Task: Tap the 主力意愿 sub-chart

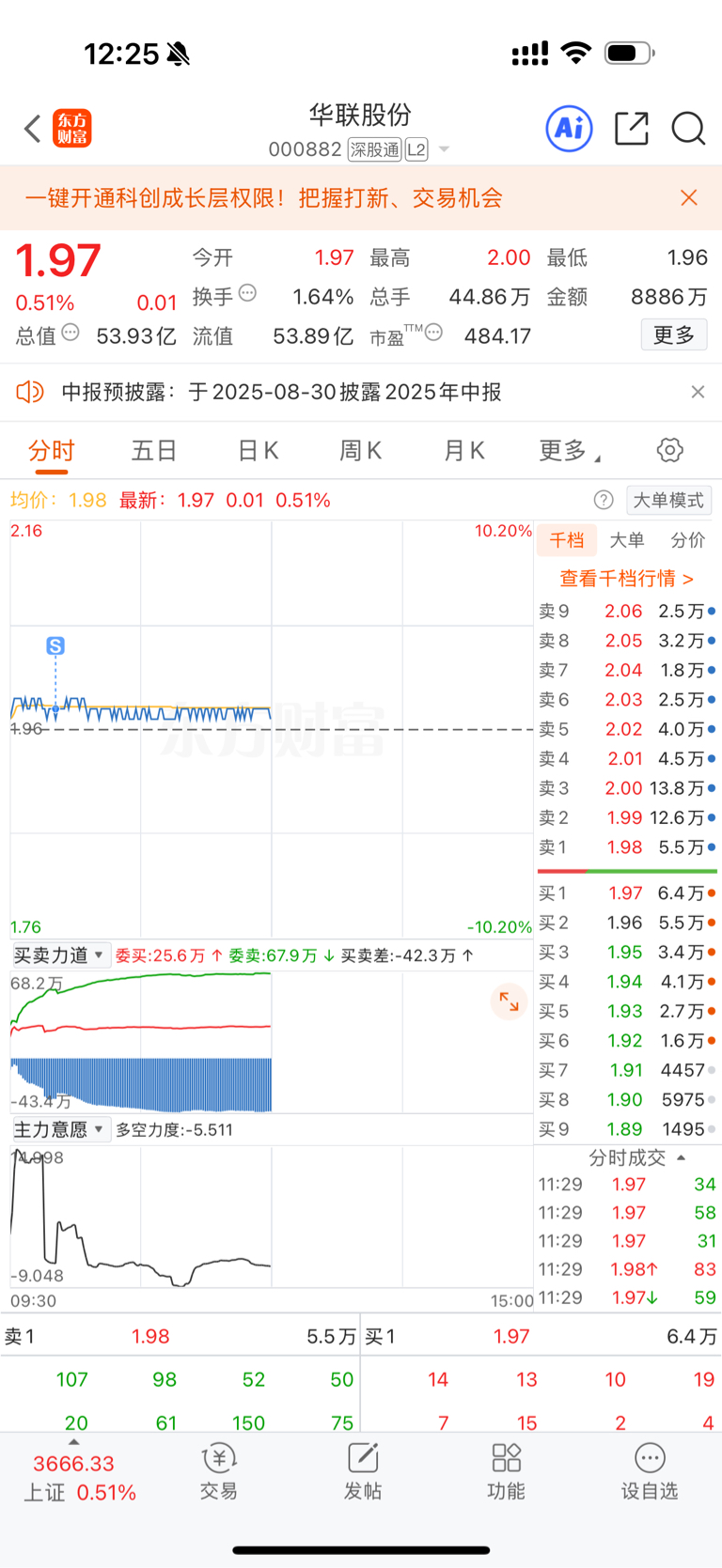Action: 272,1217
